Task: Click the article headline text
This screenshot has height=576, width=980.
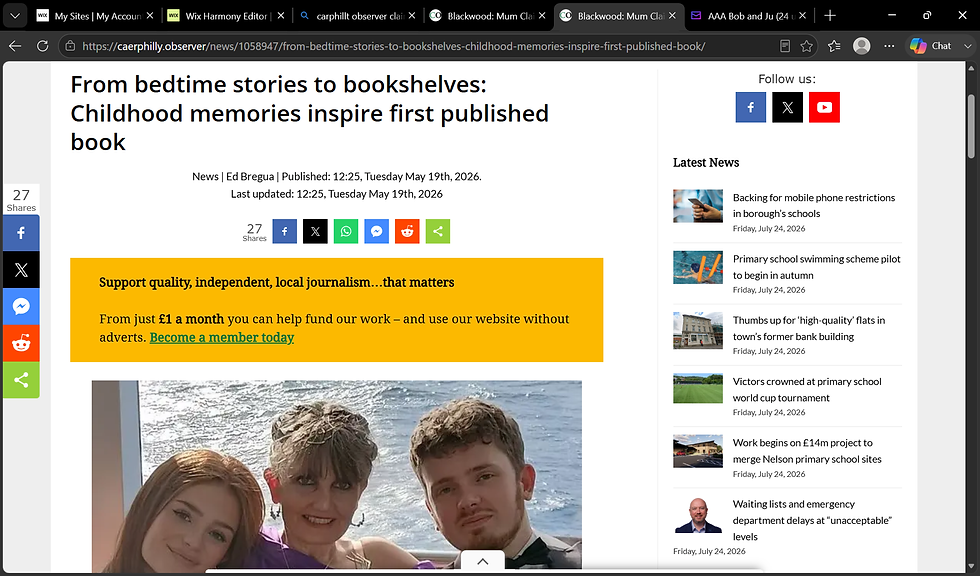Action: point(309,113)
